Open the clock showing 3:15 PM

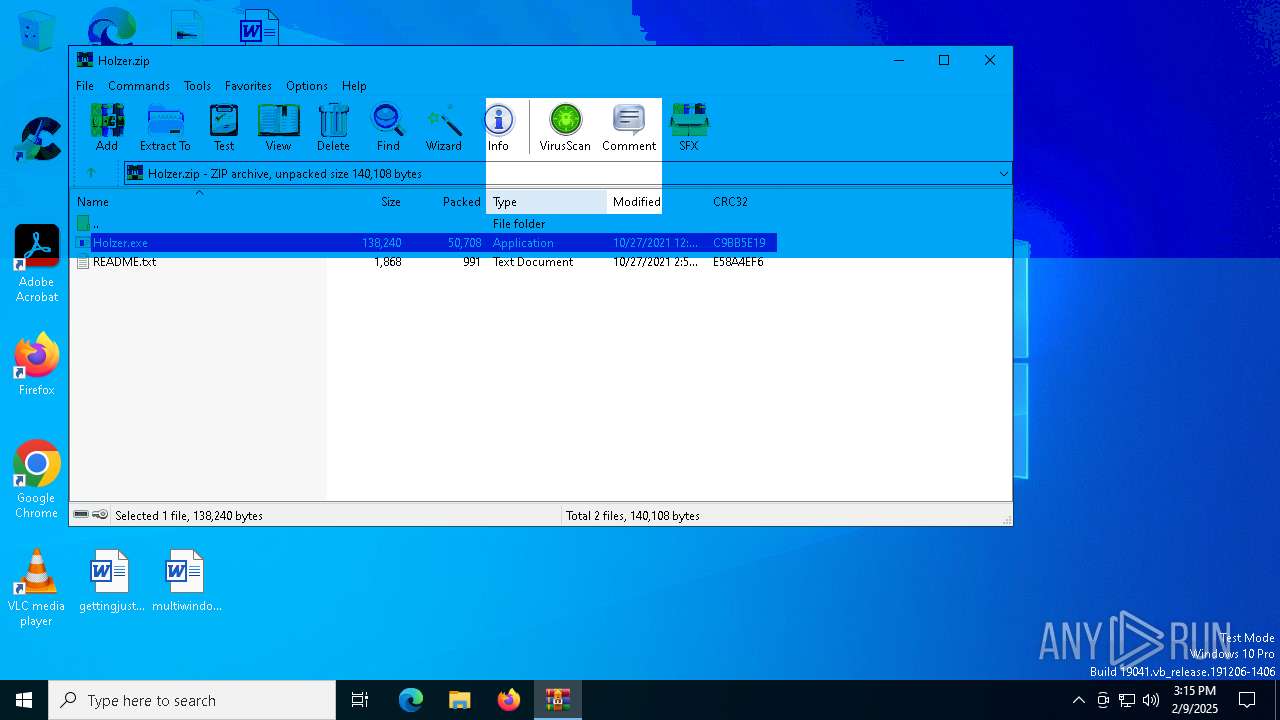coord(1195,700)
